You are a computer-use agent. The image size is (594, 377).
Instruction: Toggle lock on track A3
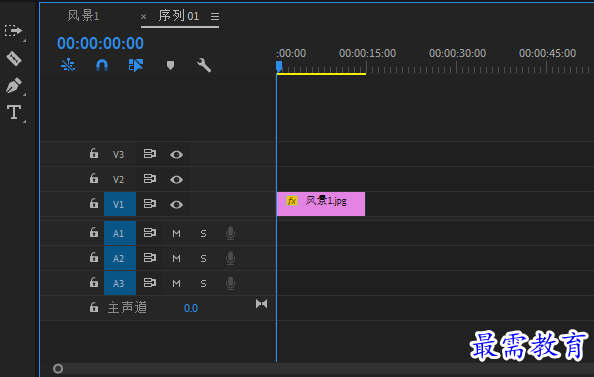(x=94, y=282)
